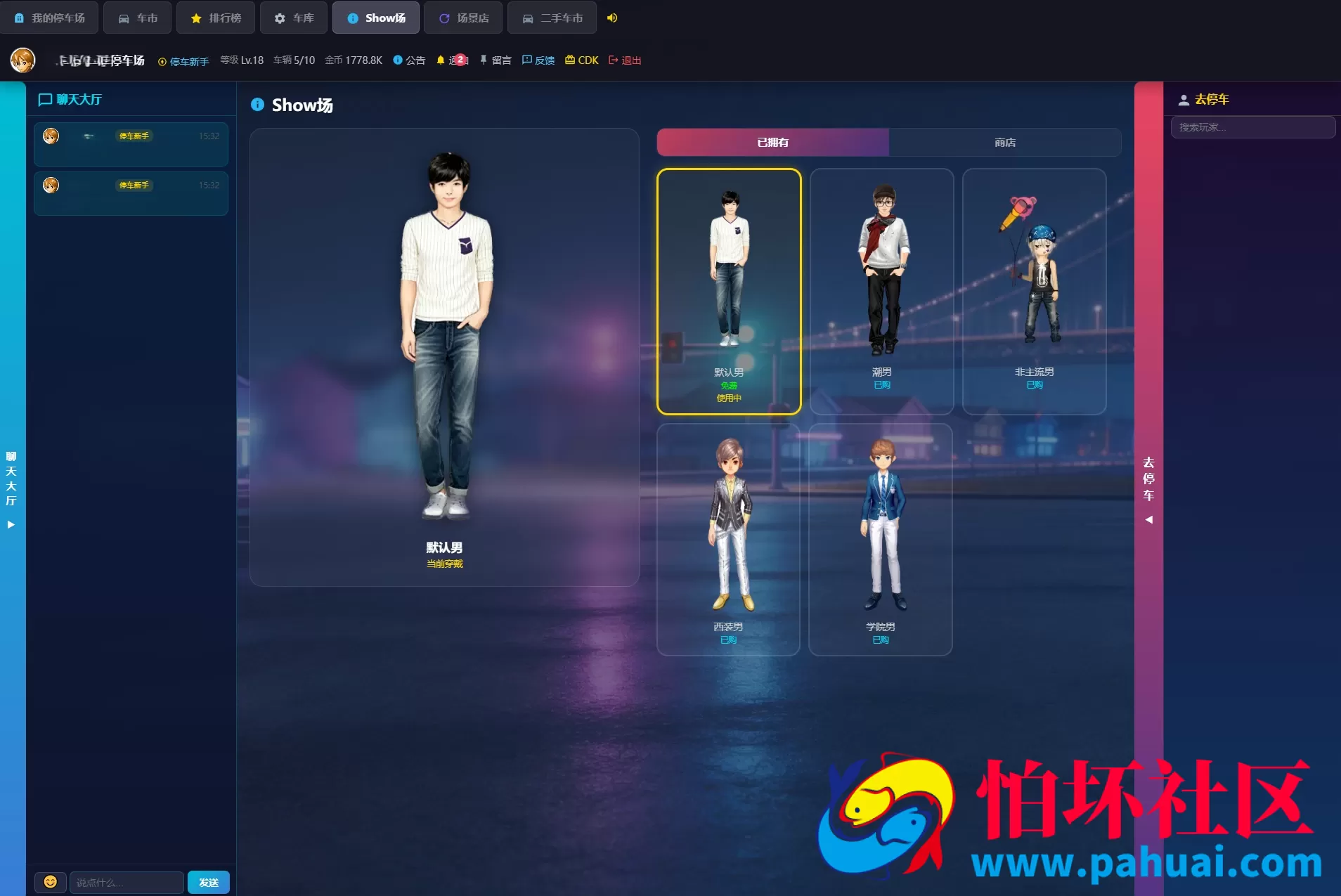
Task: Click the 停车新手 title in the header
Action: coord(184,61)
